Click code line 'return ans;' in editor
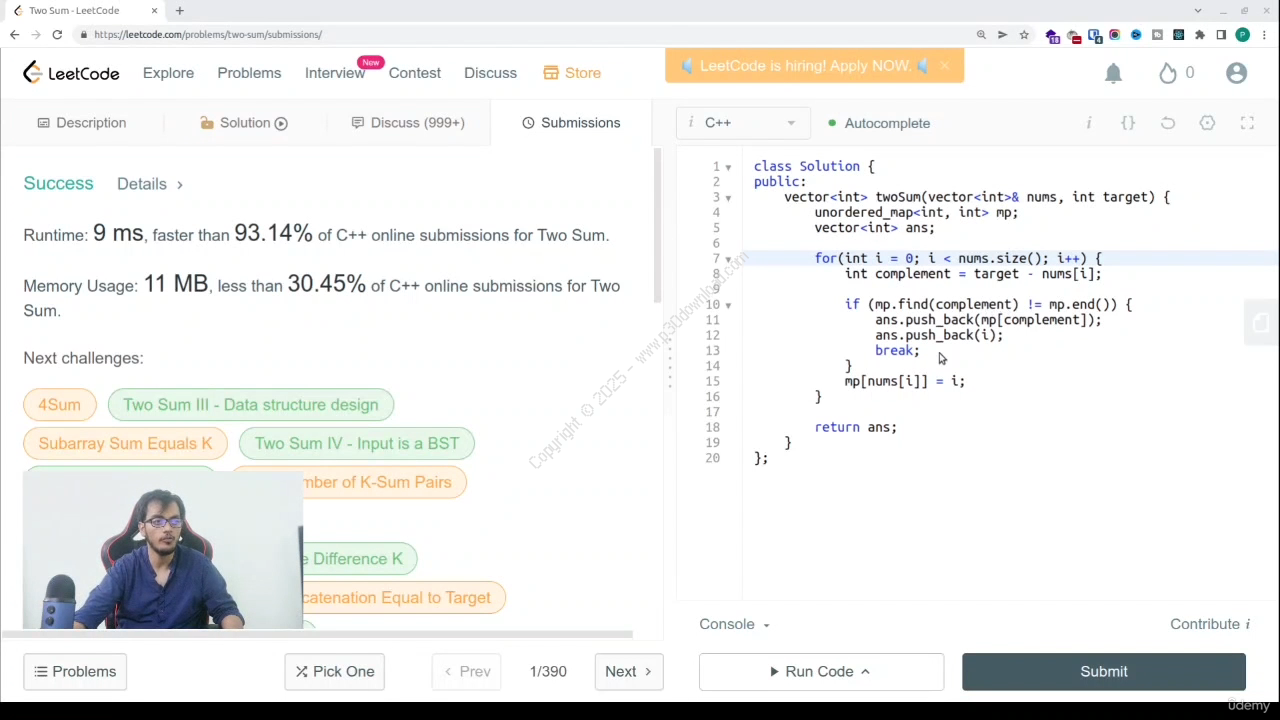 855,428
